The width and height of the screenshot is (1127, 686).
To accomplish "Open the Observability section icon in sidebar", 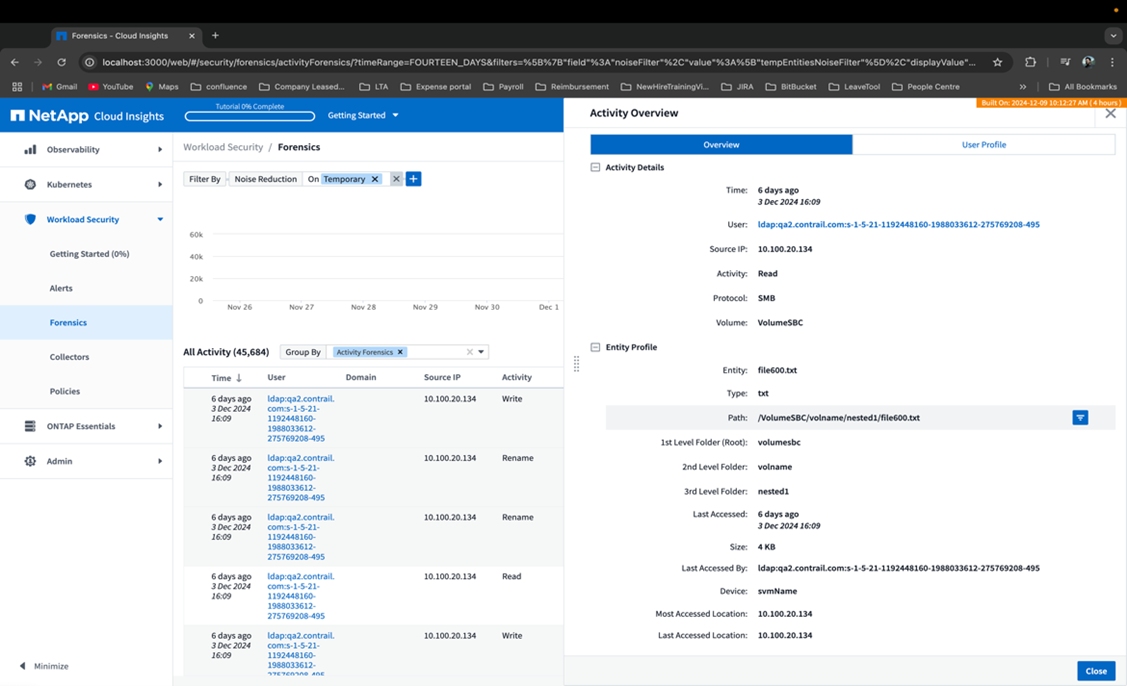I will click(30, 149).
